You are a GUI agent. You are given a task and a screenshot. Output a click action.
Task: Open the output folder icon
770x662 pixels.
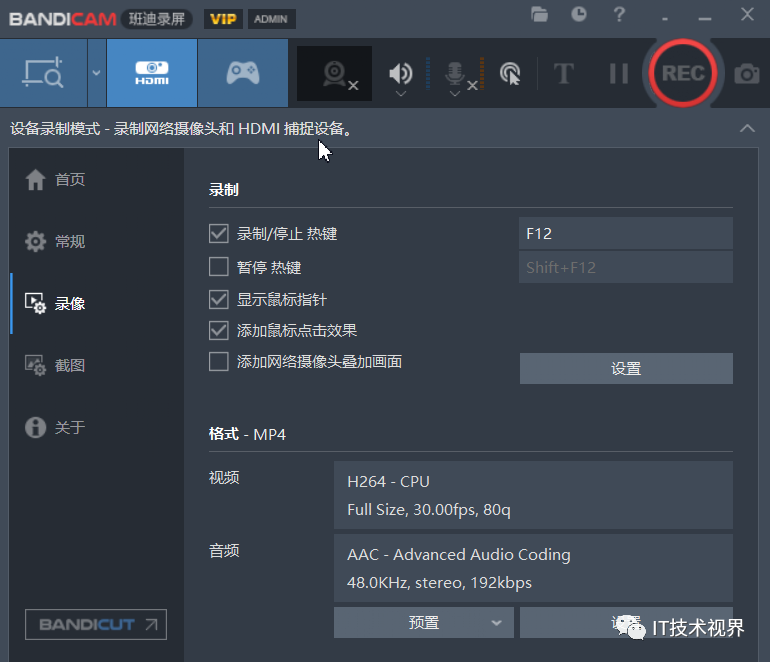(539, 14)
